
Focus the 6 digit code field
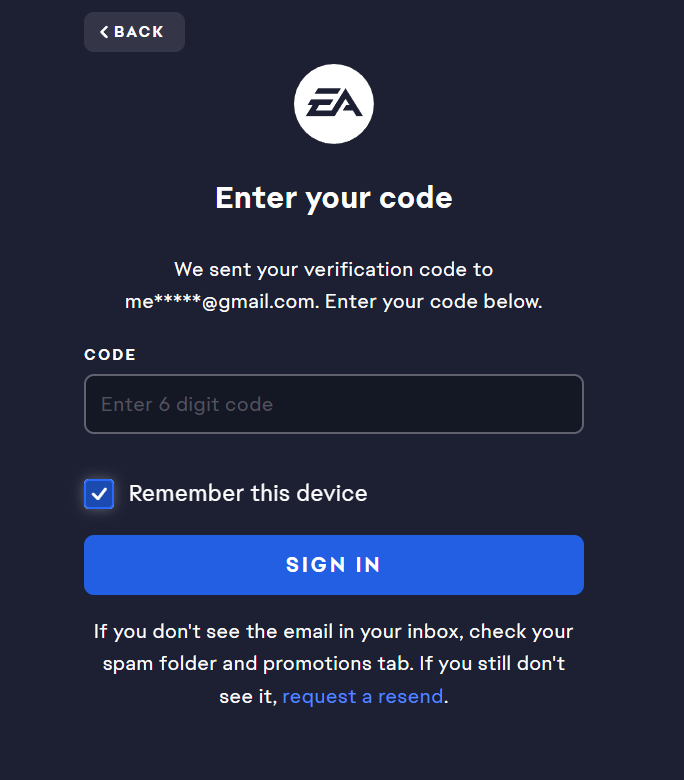[334, 404]
